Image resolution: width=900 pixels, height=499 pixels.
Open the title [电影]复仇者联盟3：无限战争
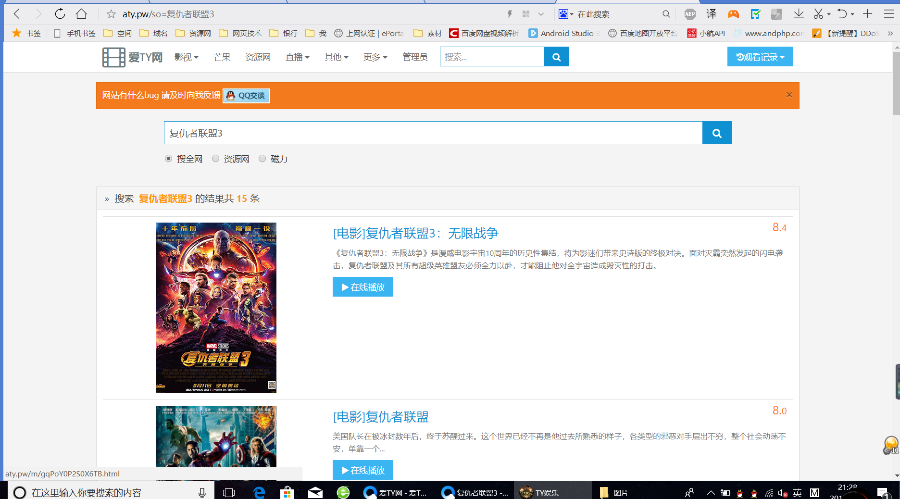tap(415, 233)
